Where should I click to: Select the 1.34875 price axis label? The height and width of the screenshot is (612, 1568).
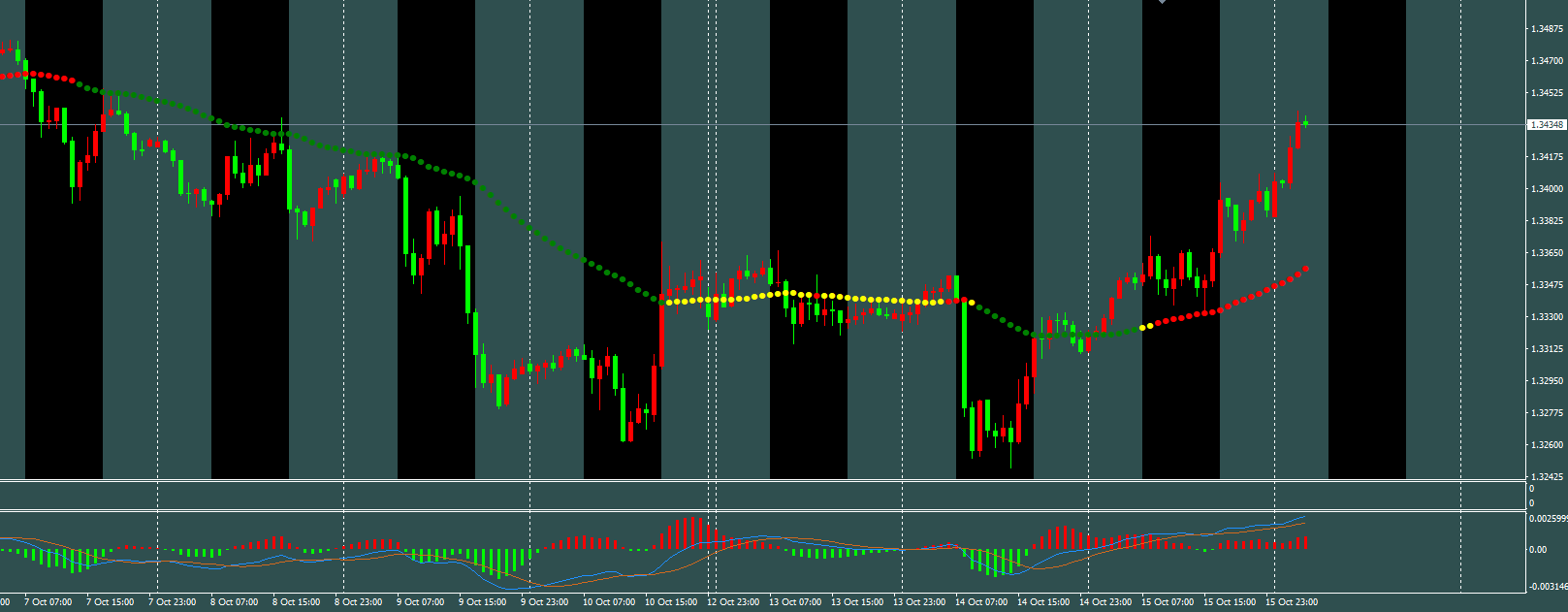click(1547, 29)
